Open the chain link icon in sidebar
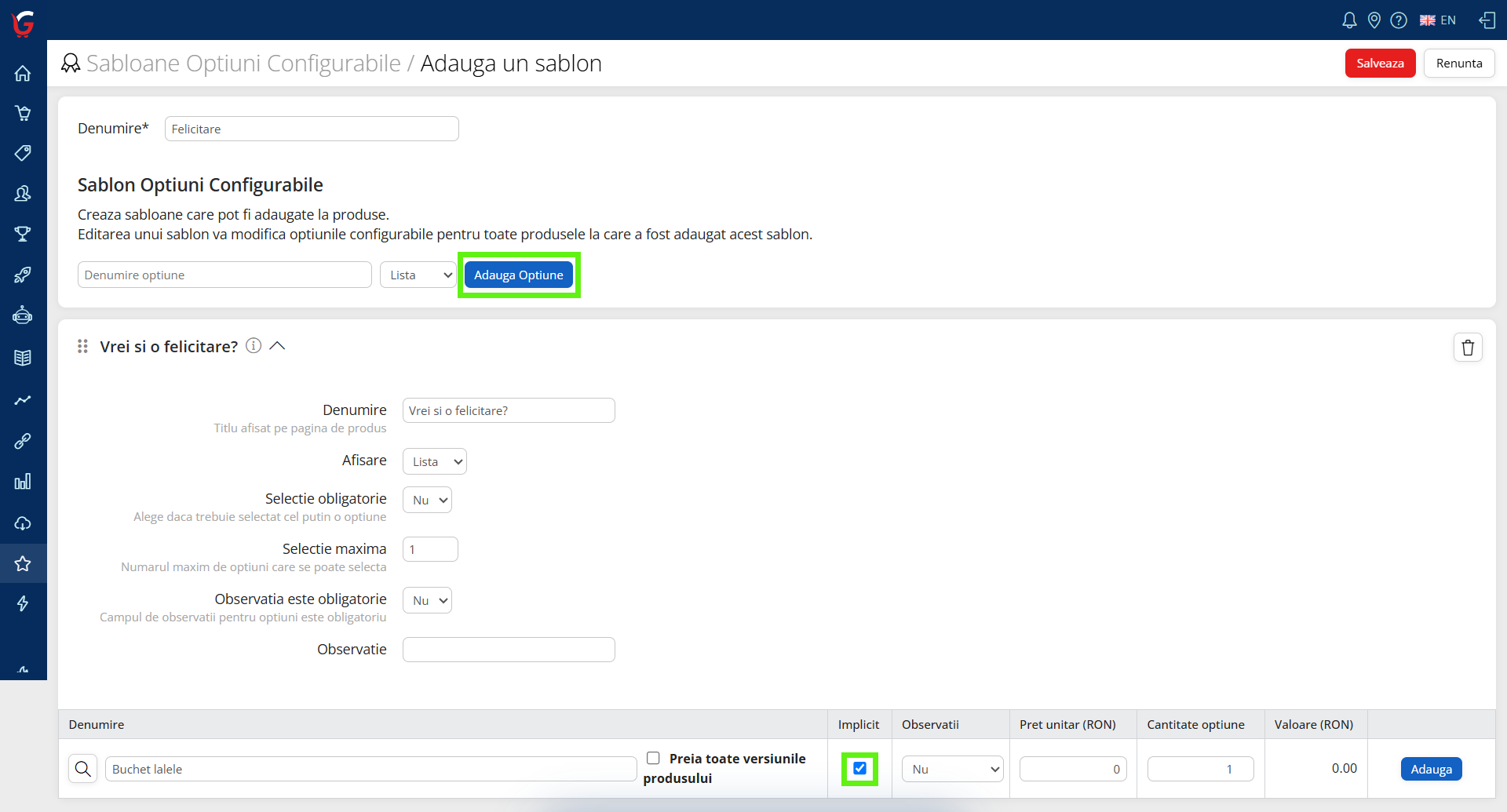This screenshot has width=1507, height=812. [23, 441]
